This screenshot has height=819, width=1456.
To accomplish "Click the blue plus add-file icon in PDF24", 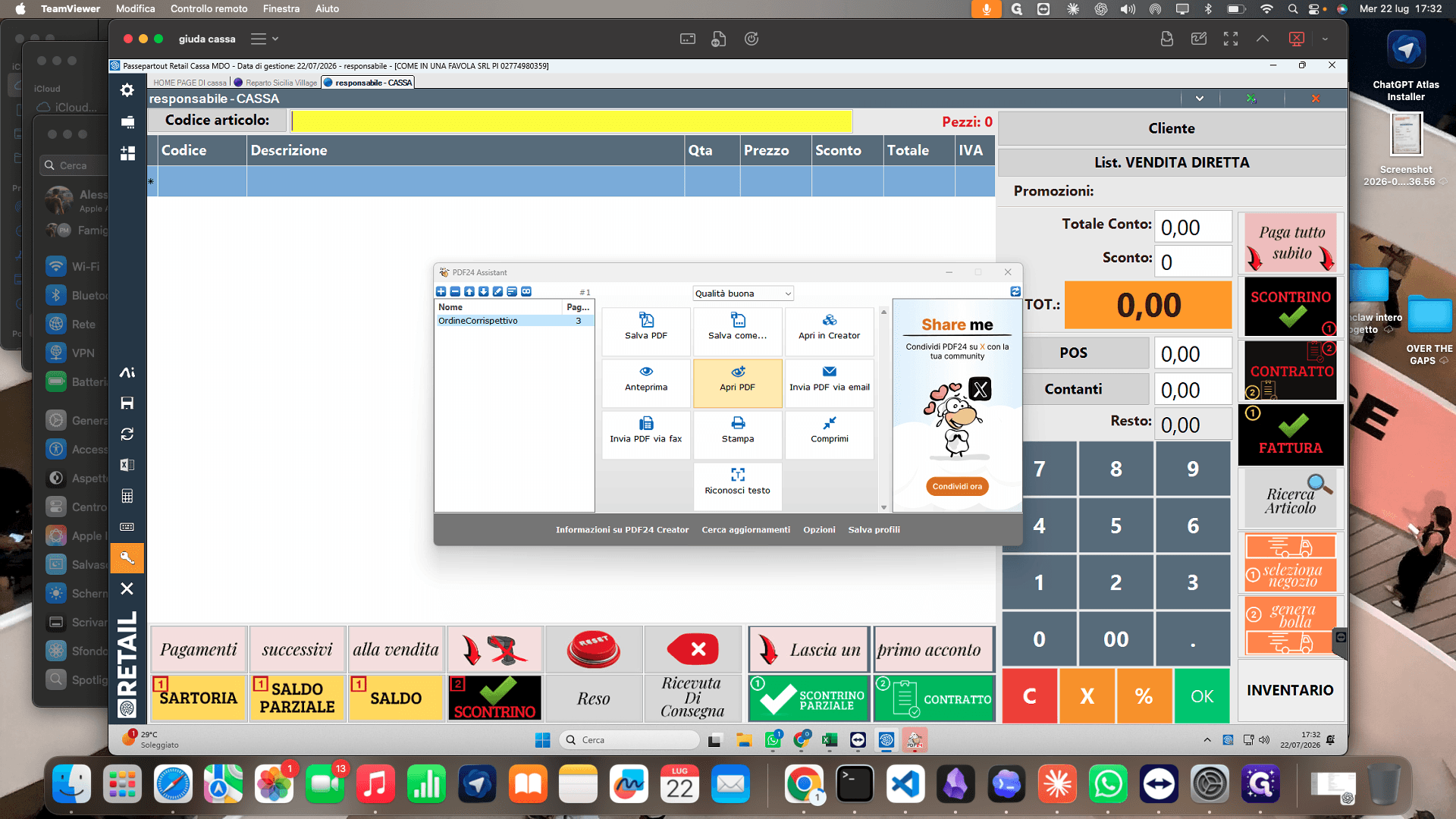I will (x=441, y=291).
